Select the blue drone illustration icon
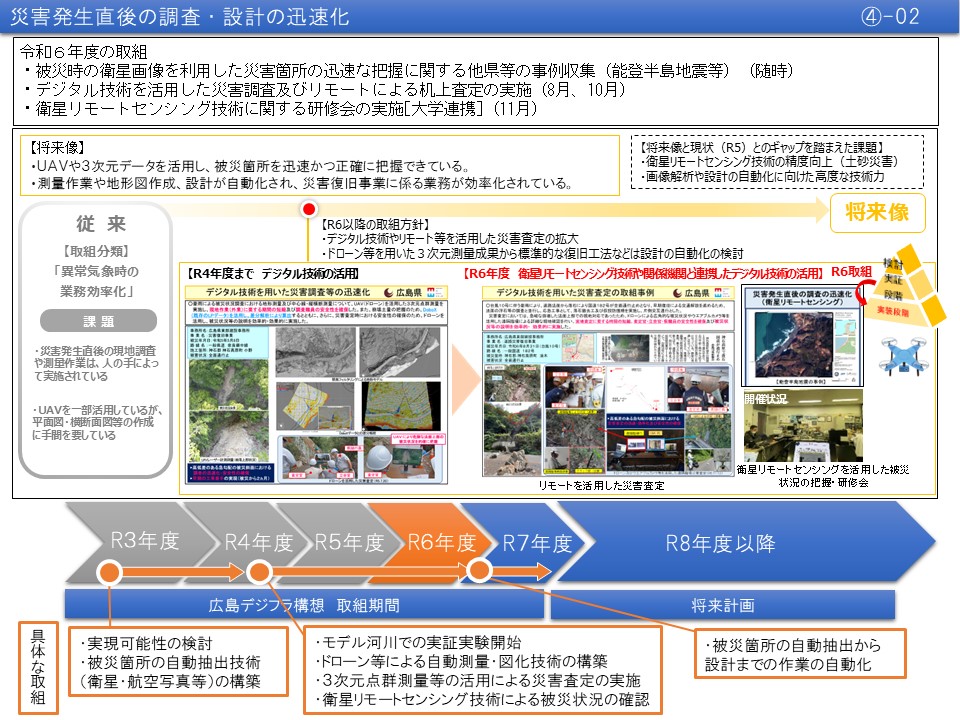This screenshot has width=960, height=720. (x=904, y=356)
